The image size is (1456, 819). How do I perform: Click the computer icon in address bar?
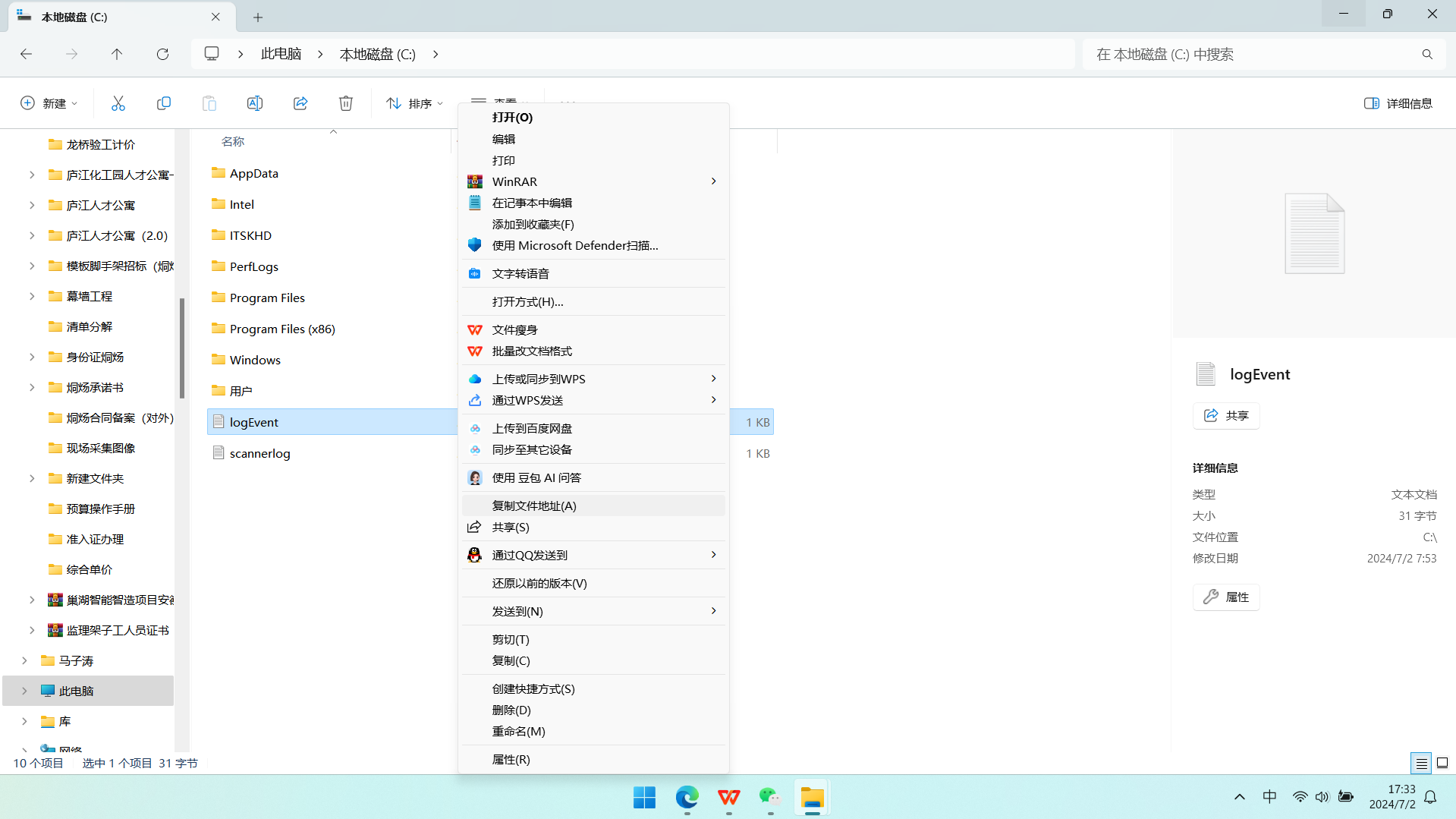tap(212, 54)
